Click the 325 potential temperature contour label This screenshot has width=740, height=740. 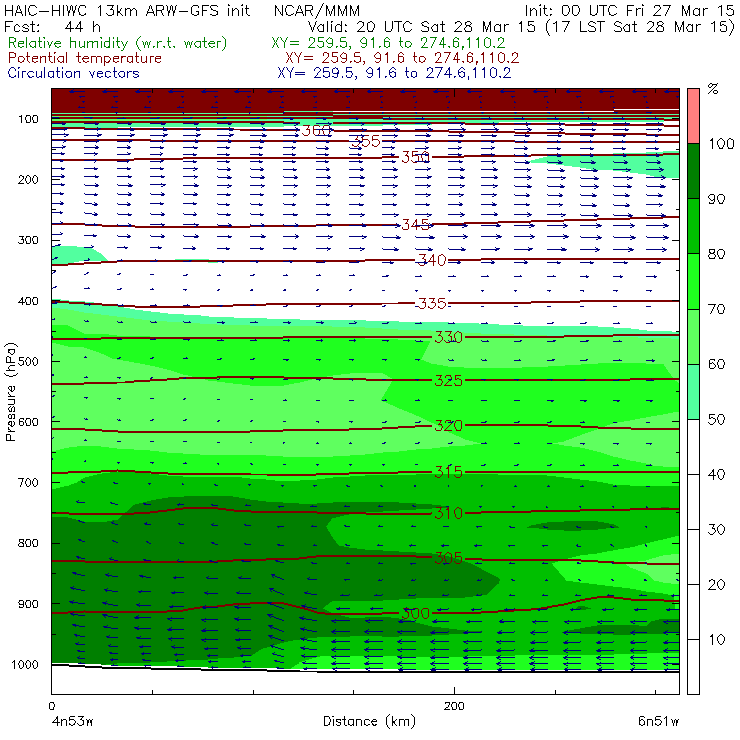click(448, 380)
